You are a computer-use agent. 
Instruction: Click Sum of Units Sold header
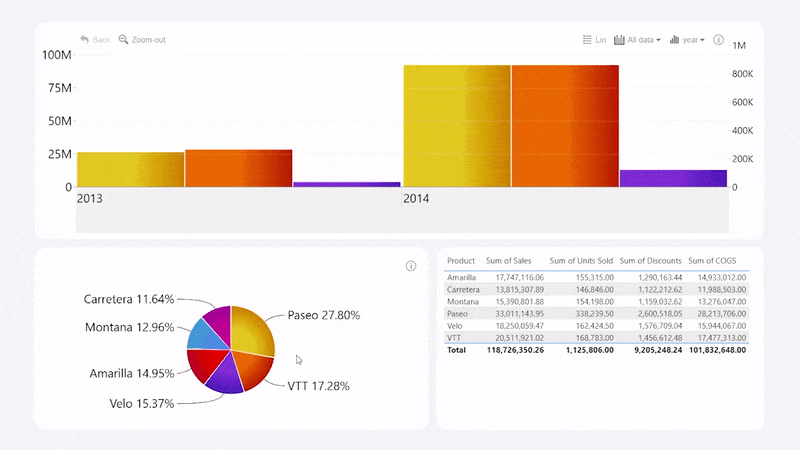coord(581,261)
